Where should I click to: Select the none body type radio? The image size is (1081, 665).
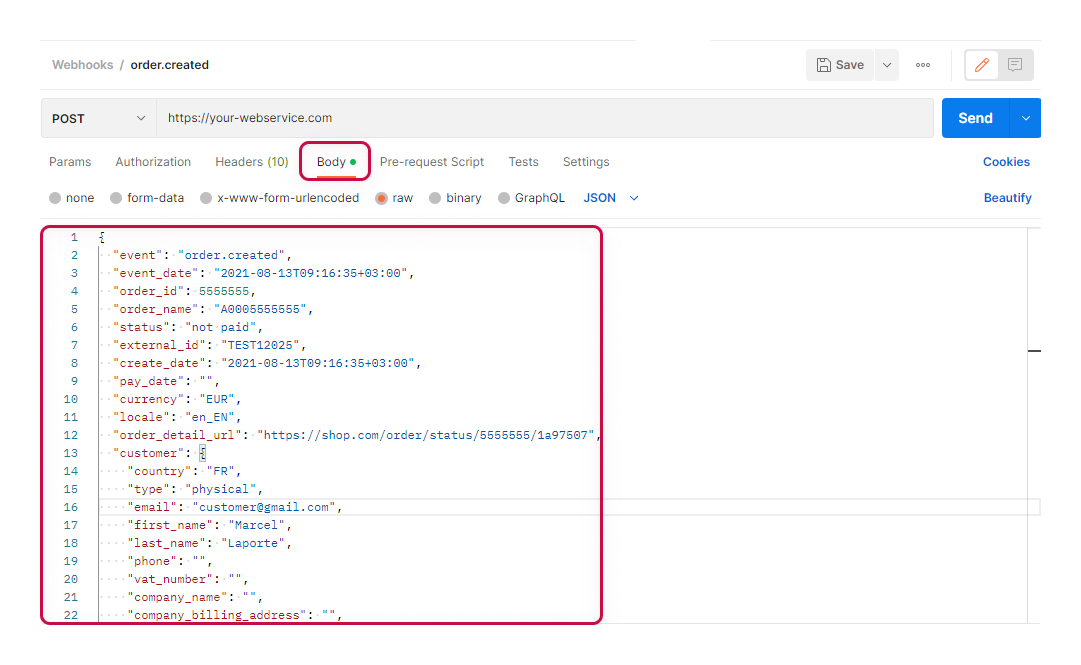pos(55,198)
